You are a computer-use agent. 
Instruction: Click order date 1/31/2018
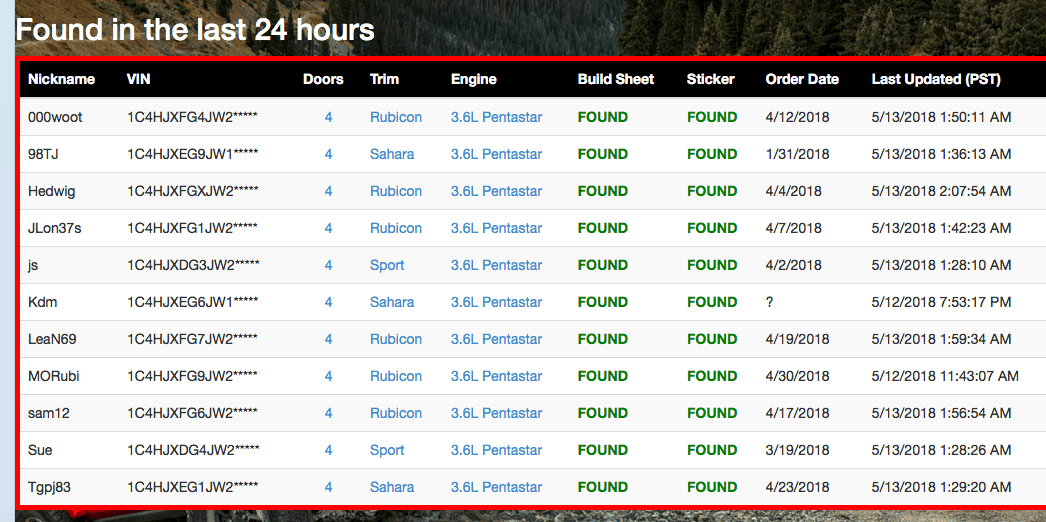[x=797, y=154]
